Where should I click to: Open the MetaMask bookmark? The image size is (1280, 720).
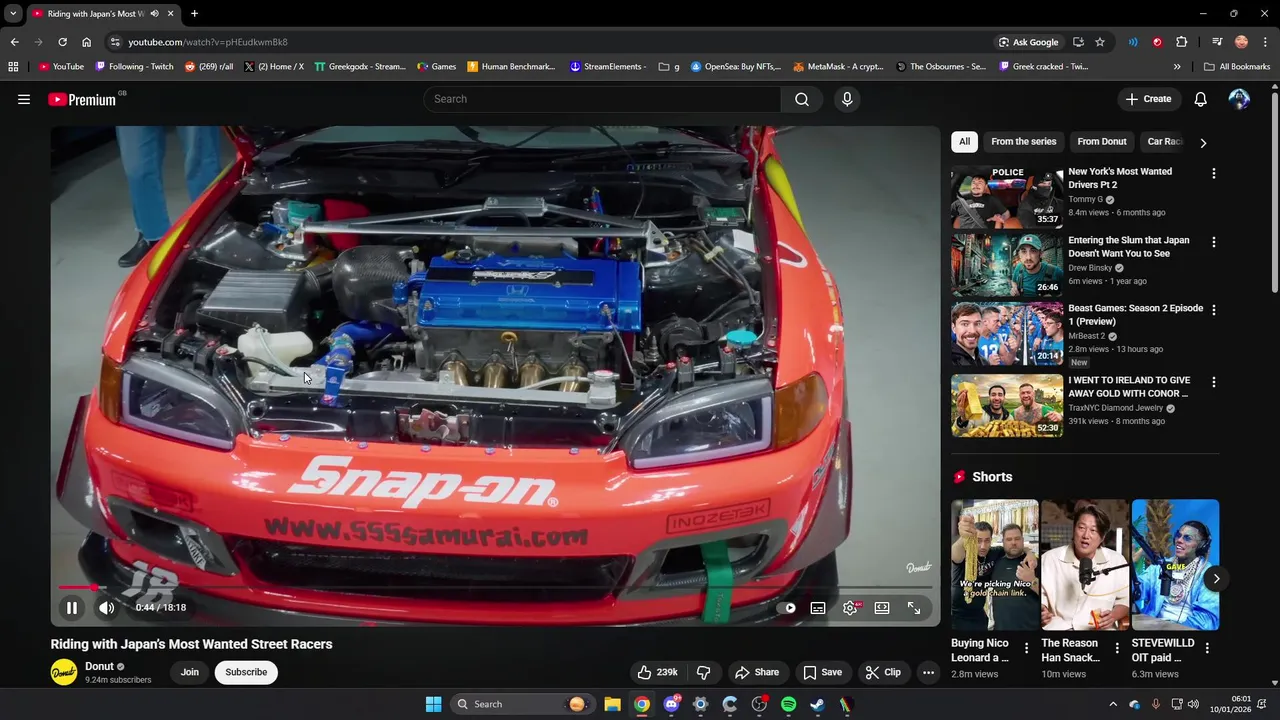(838, 67)
